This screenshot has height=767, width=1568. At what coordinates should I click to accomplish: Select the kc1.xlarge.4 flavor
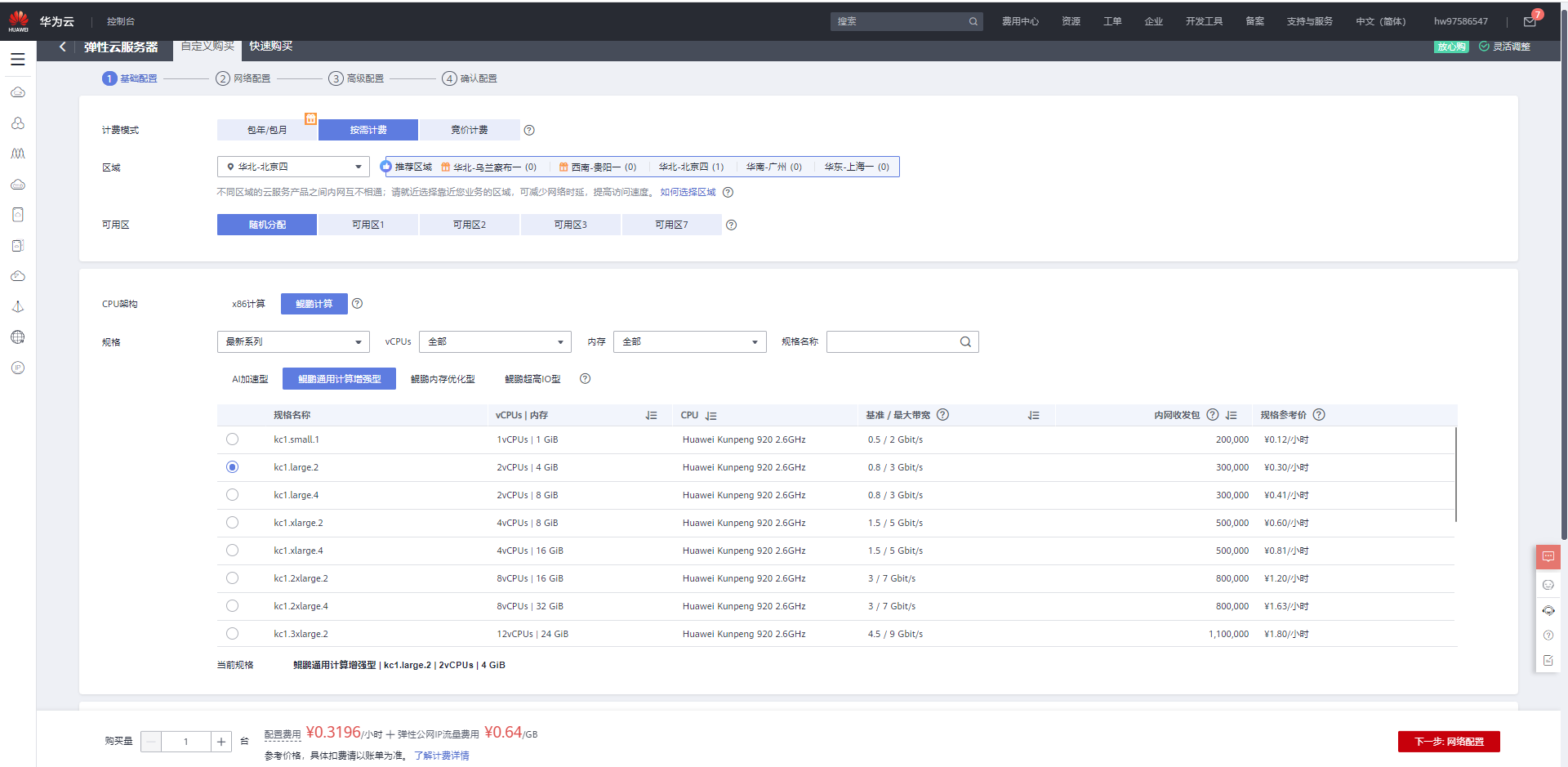coord(233,551)
